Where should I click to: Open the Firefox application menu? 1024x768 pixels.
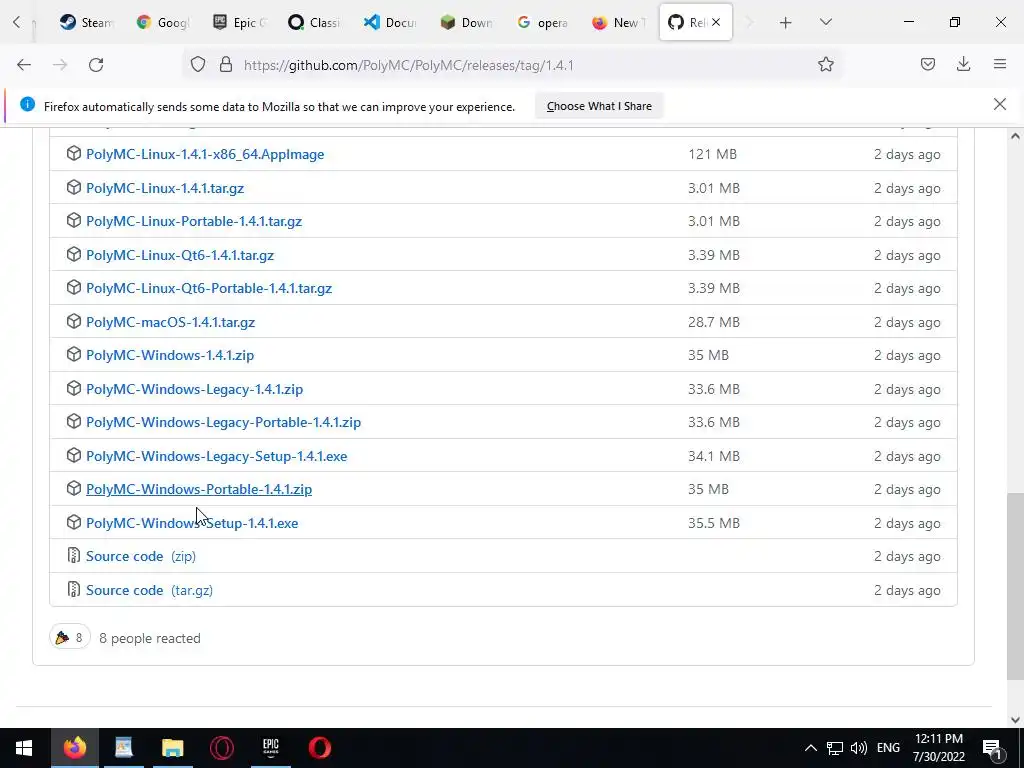coord(999,65)
